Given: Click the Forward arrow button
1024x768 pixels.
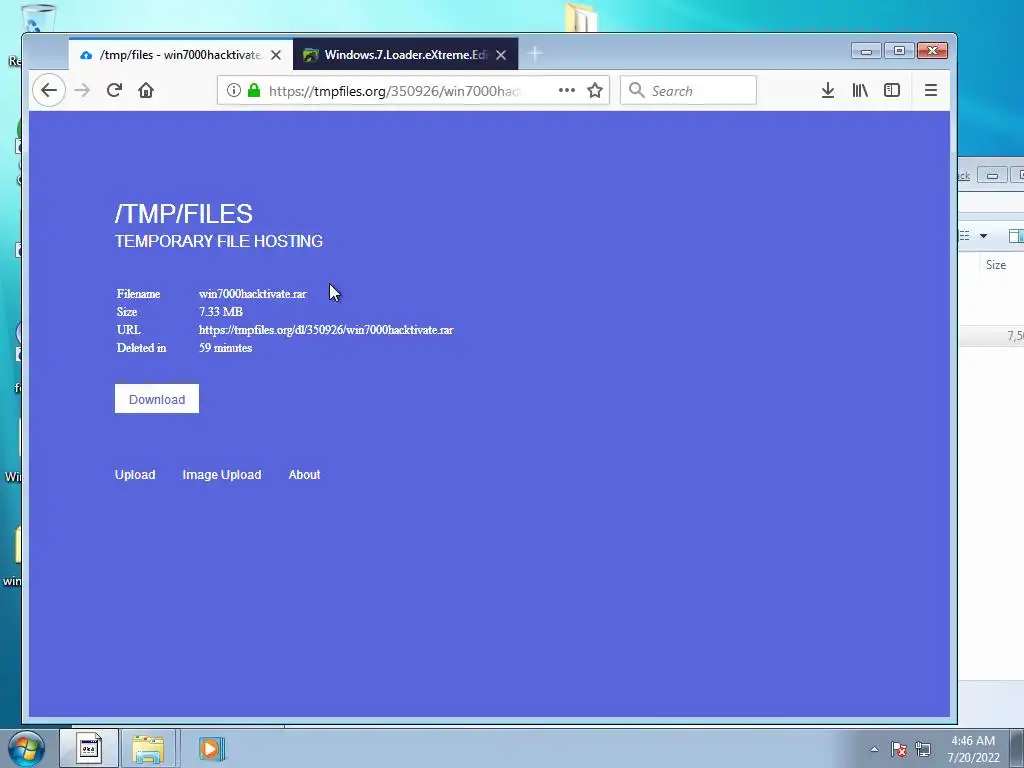Looking at the screenshot, I should [82, 90].
